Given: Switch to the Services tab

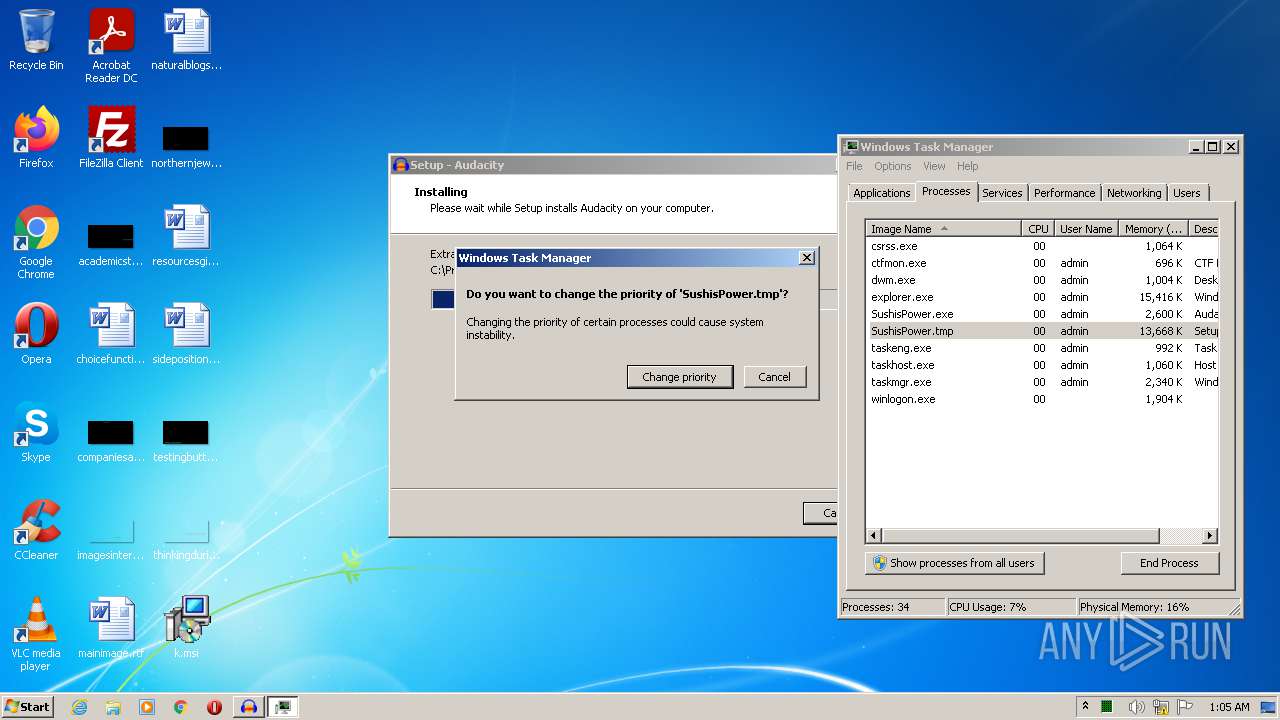Looking at the screenshot, I should tap(1002, 193).
